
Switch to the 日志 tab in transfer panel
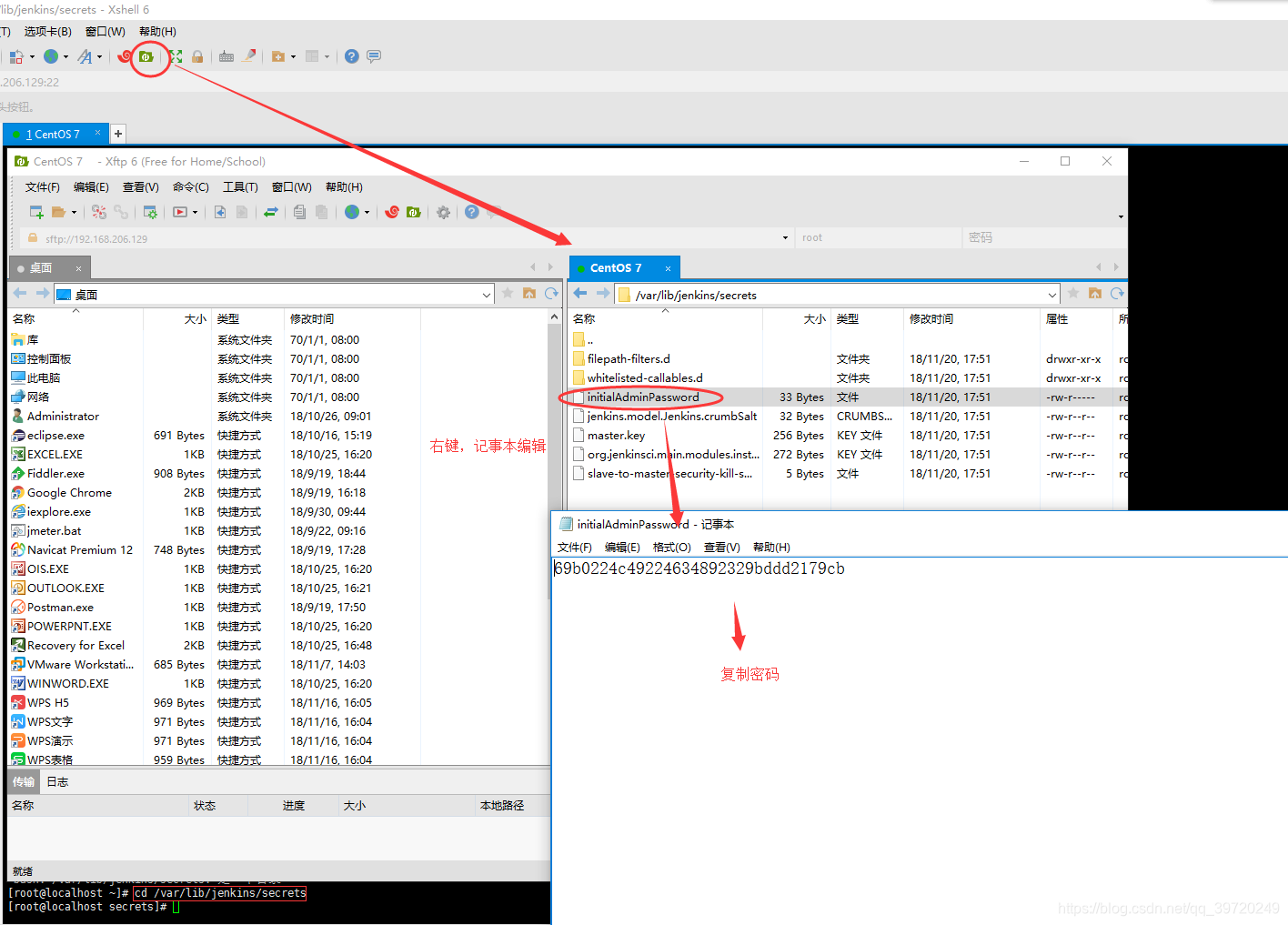[x=57, y=782]
